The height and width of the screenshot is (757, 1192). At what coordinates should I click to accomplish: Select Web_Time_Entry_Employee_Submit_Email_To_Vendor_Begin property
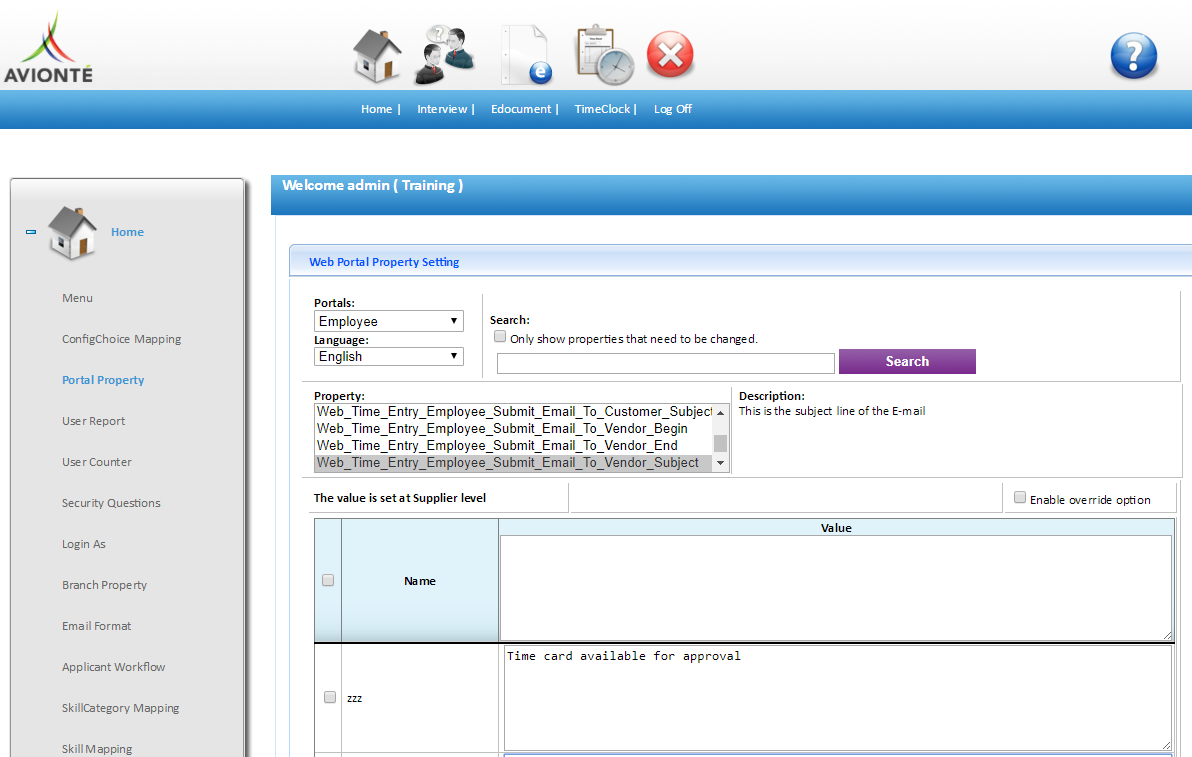[x=514, y=429]
